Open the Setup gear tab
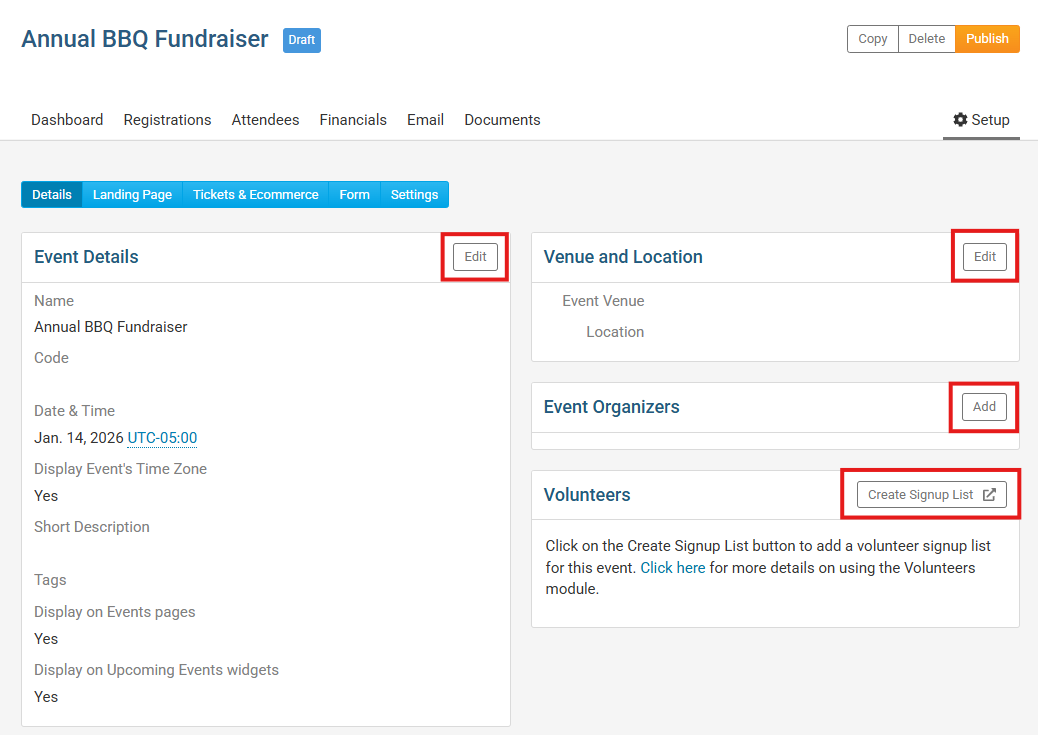Viewport: 1038px width, 735px height. tap(981, 120)
